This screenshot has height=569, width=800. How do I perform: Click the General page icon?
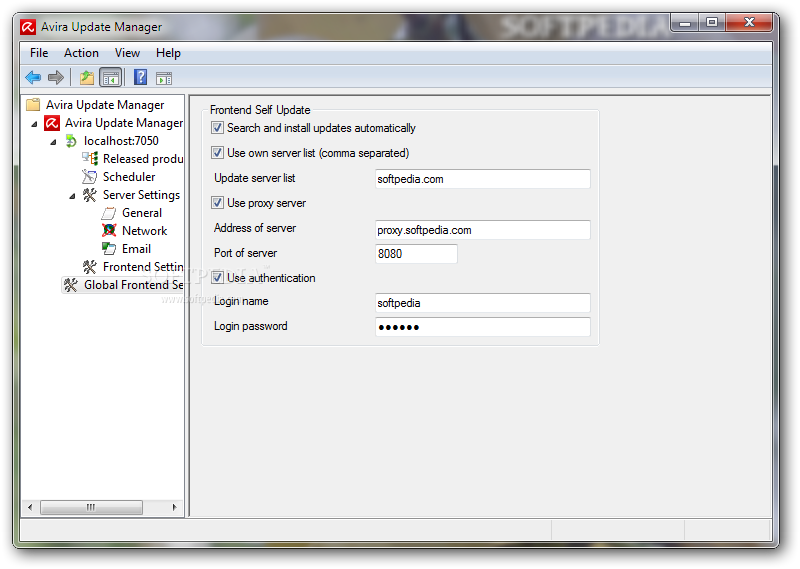click(x=109, y=213)
